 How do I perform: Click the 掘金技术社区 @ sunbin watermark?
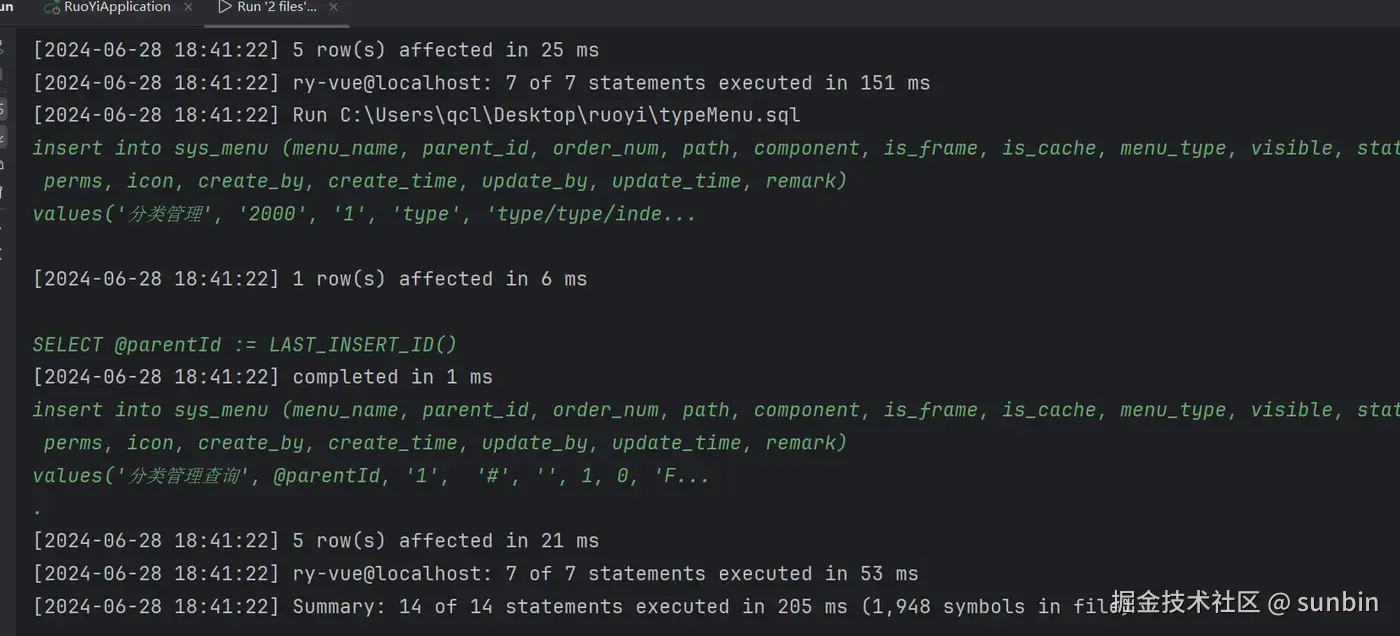pyautogui.click(x=1245, y=602)
